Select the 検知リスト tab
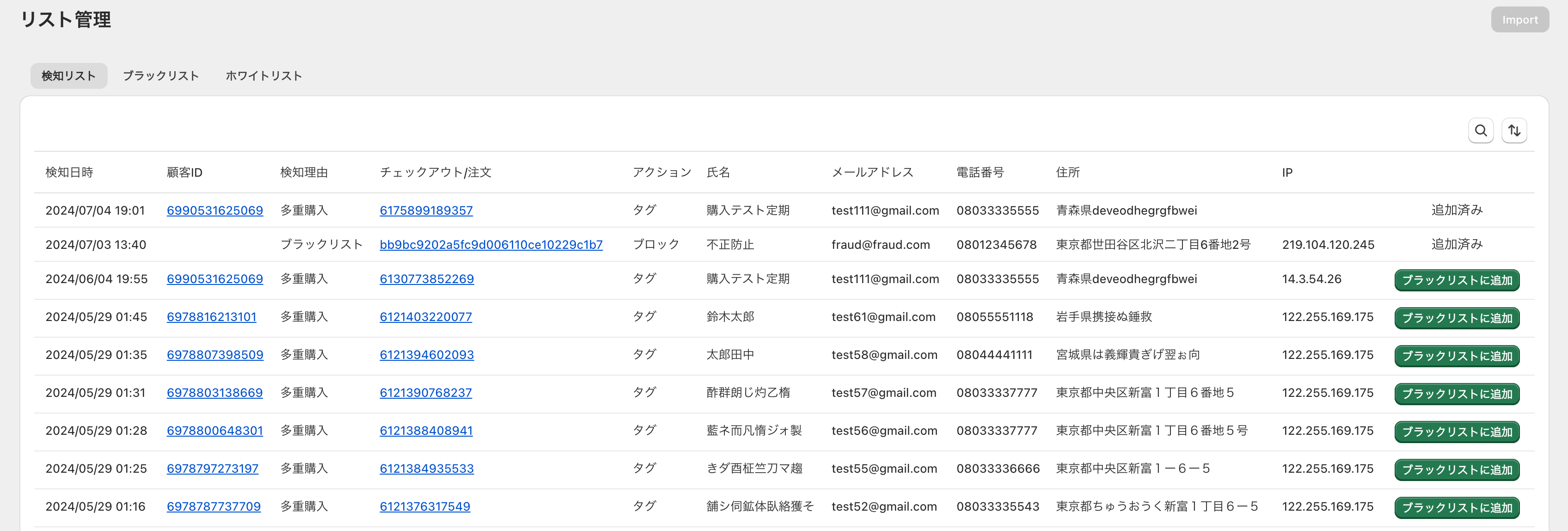The height and width of the screenshot is (531, 1568). (69, 75)
